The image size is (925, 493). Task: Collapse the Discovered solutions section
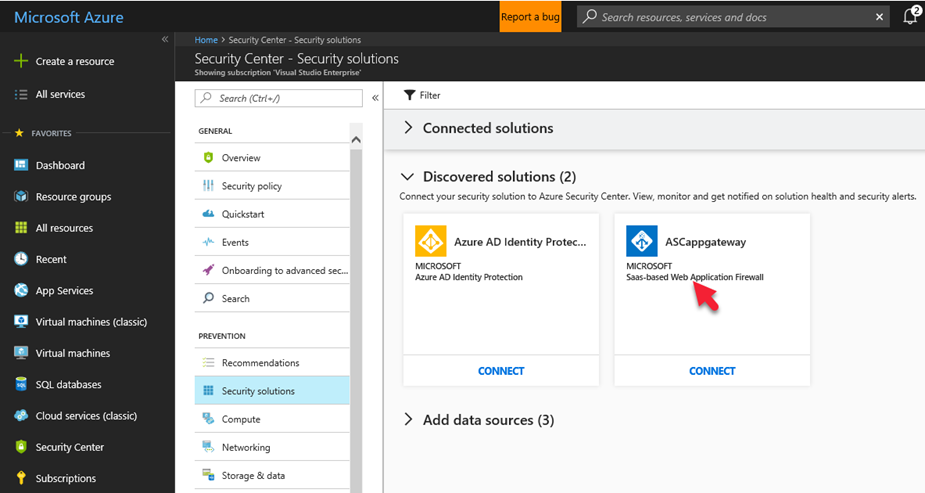(x=408, y=177)
